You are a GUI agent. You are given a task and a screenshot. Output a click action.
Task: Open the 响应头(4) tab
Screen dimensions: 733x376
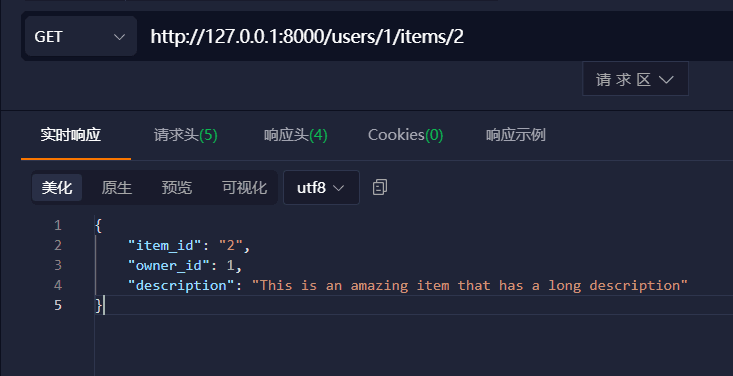(295, 135)
